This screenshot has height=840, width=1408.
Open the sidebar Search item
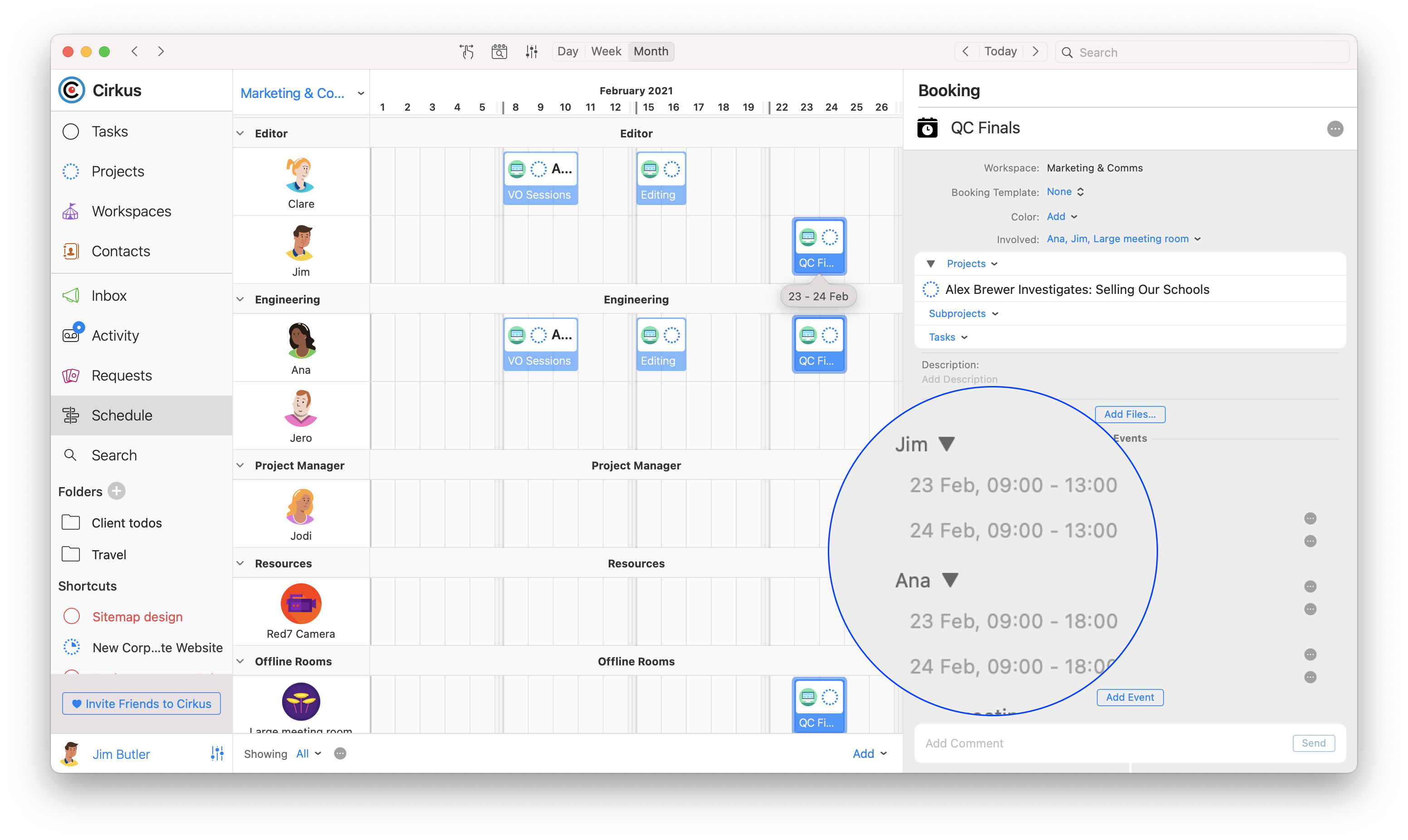(x=142, y=455)
